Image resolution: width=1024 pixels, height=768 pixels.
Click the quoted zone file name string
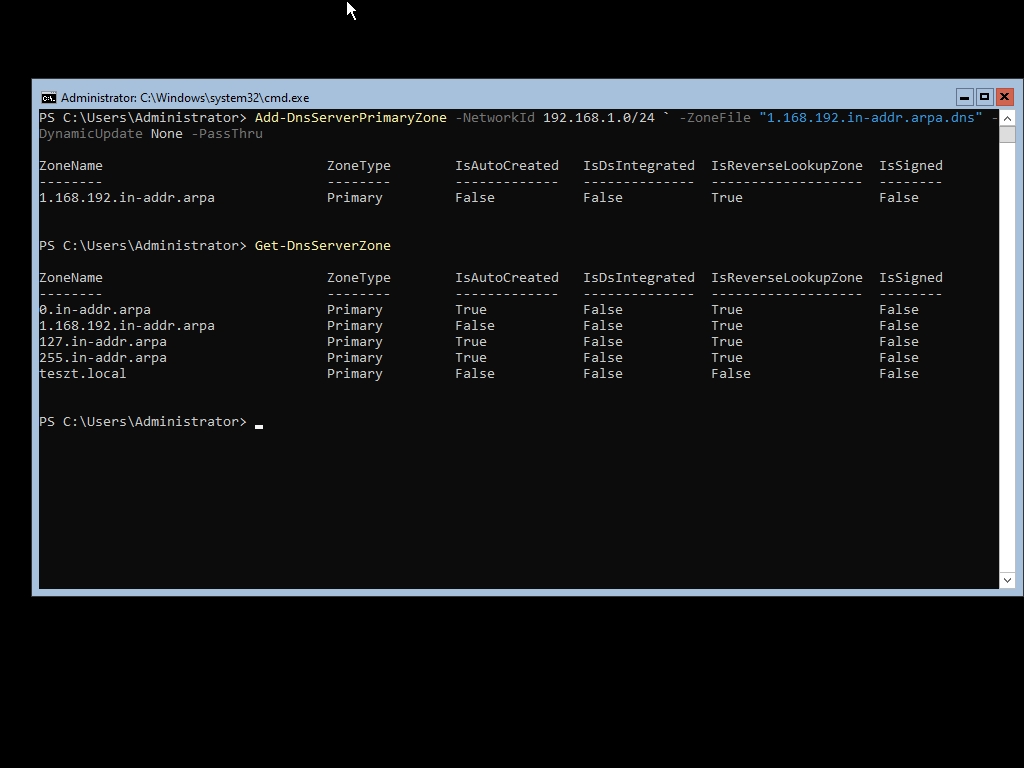pos(870,118)
